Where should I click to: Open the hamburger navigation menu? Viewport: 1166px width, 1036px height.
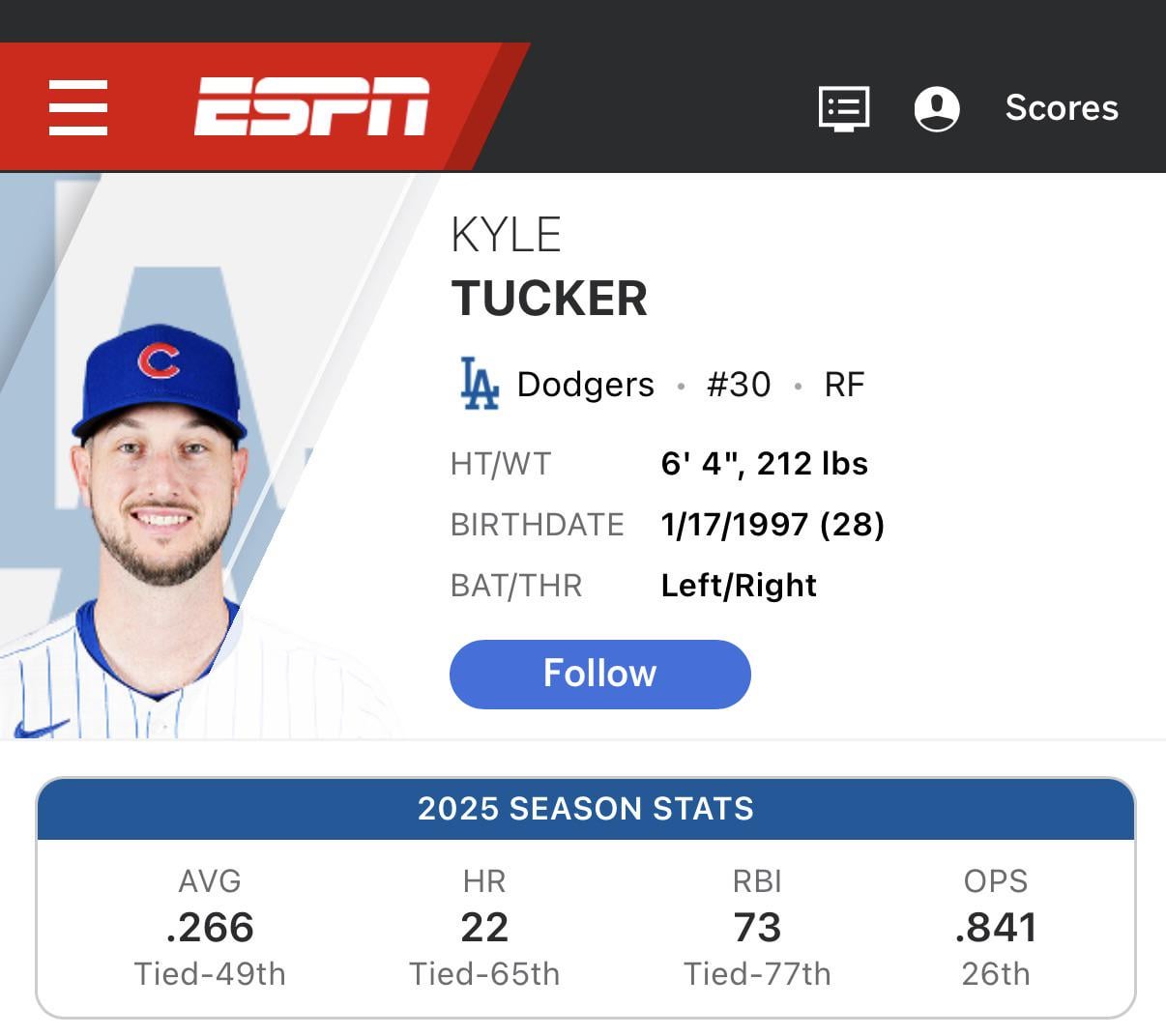click(78, 107)
